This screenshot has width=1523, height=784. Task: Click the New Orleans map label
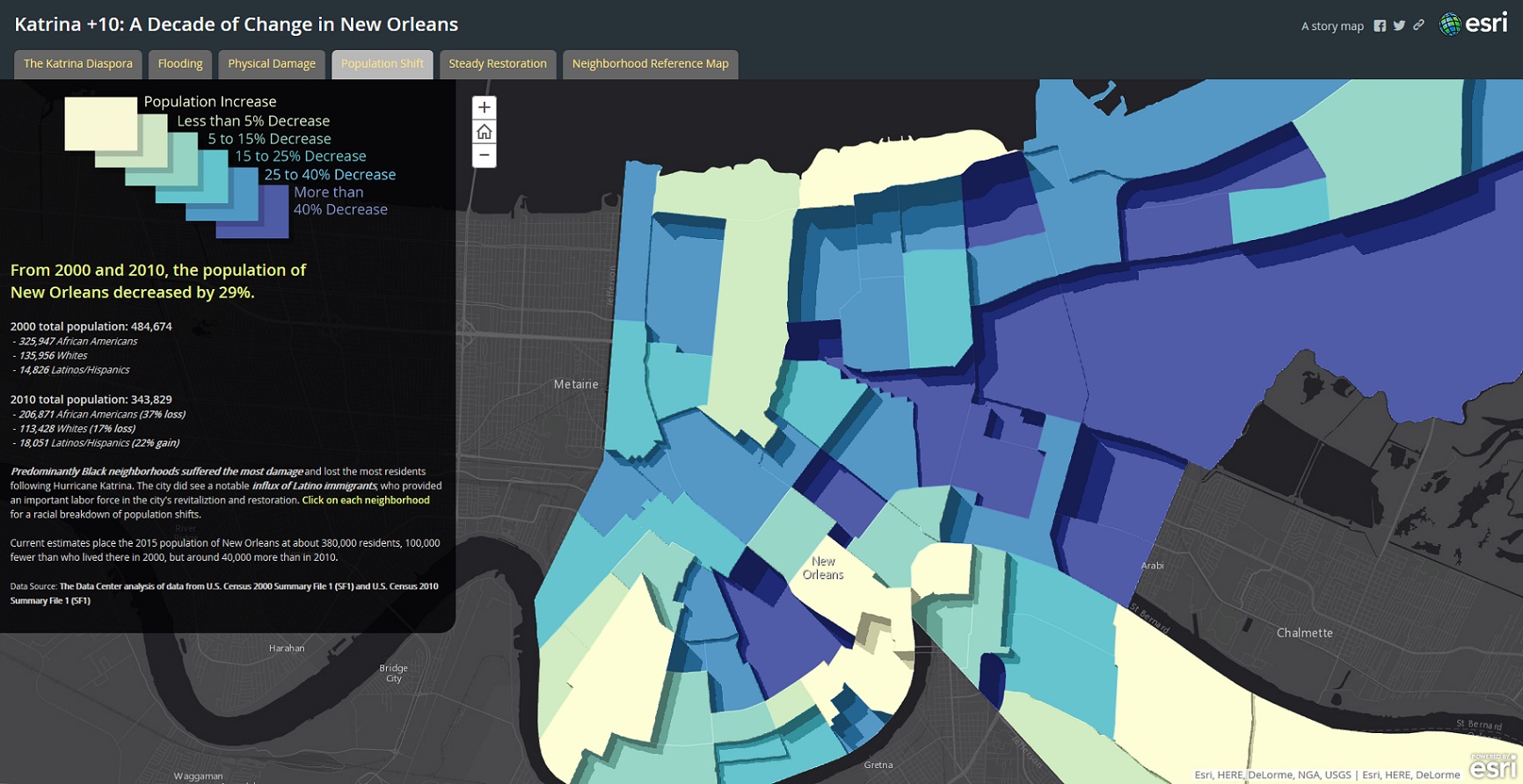[x=823, y=568]
